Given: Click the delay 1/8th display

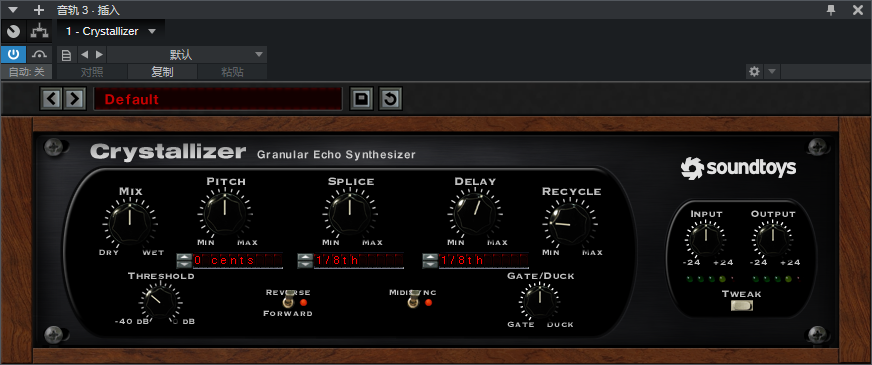Looking at the screenshot, I should (484, 260).
